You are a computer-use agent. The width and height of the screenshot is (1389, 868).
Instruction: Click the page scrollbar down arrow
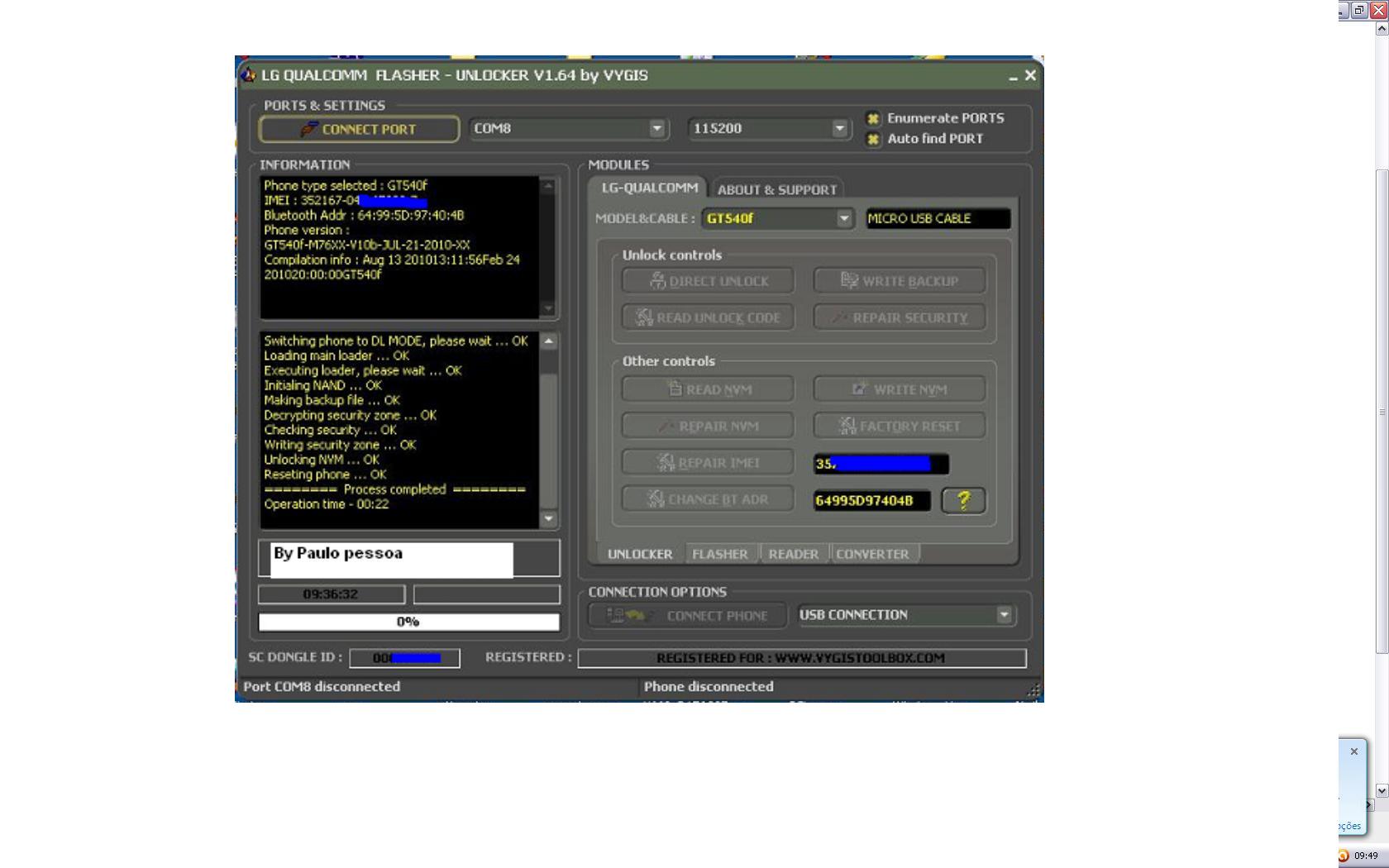point(1381,790)
